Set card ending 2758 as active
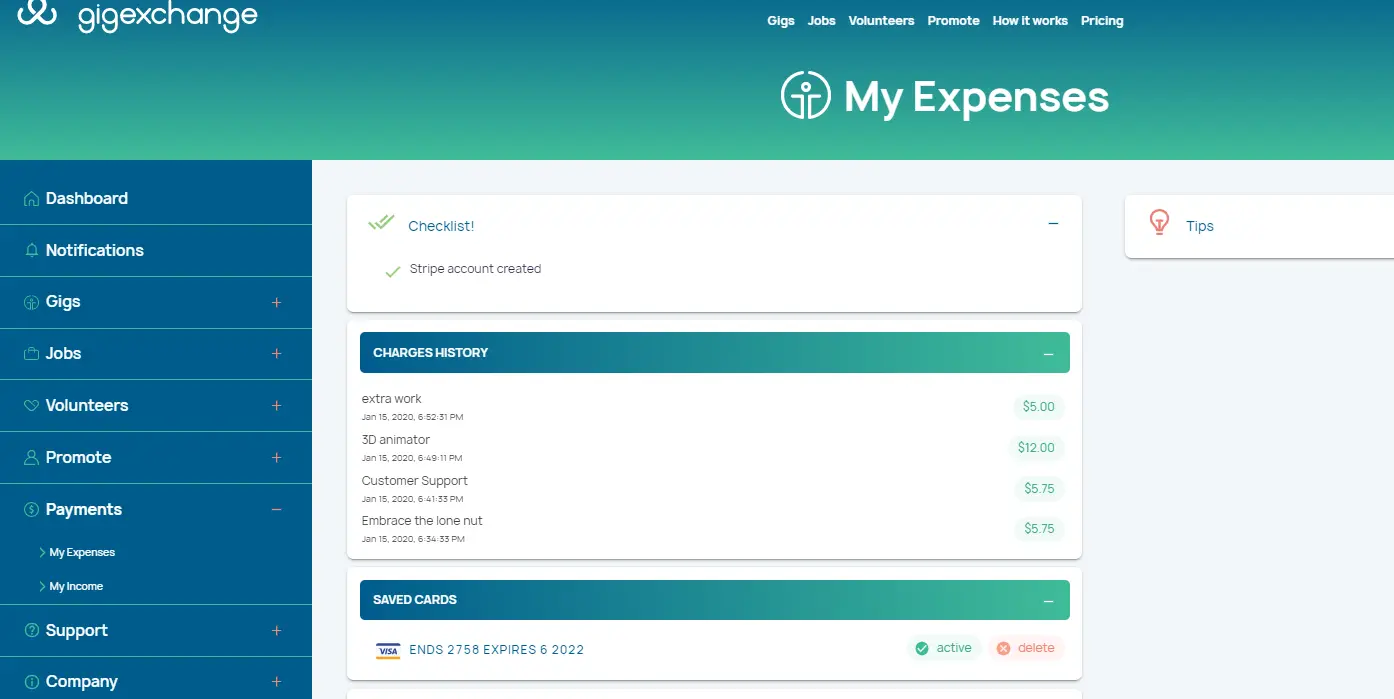1394x699 pixels. pyautogui.click(x=943, y=648)
